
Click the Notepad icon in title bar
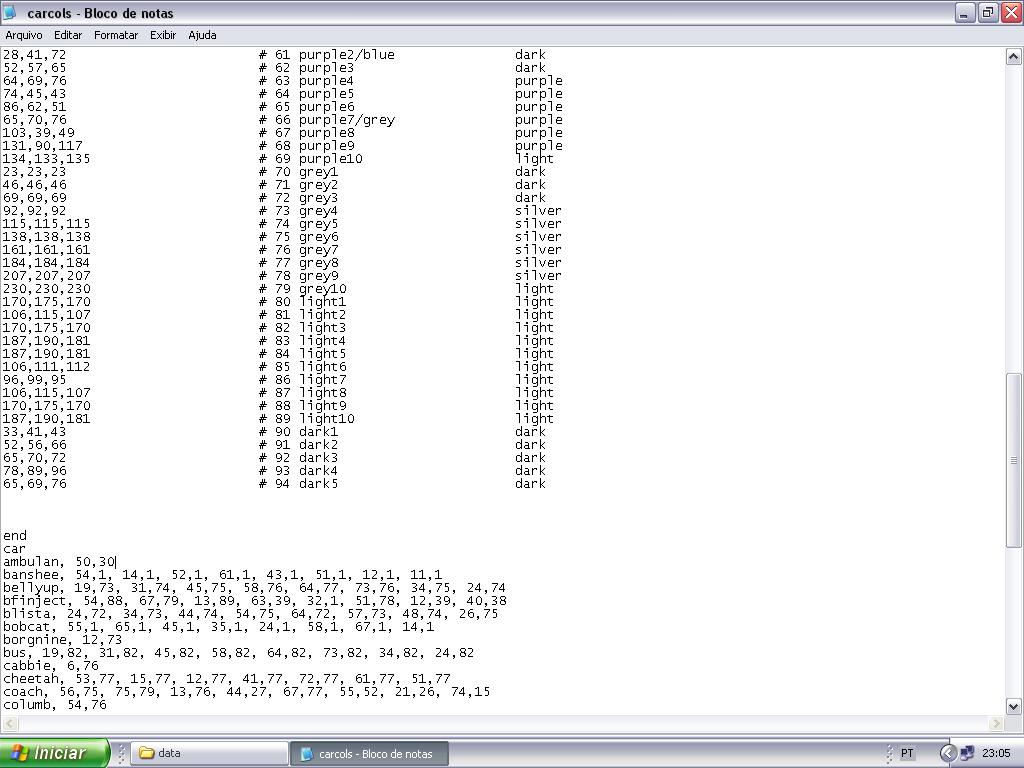pyautogui.click(x=10, y=12)
